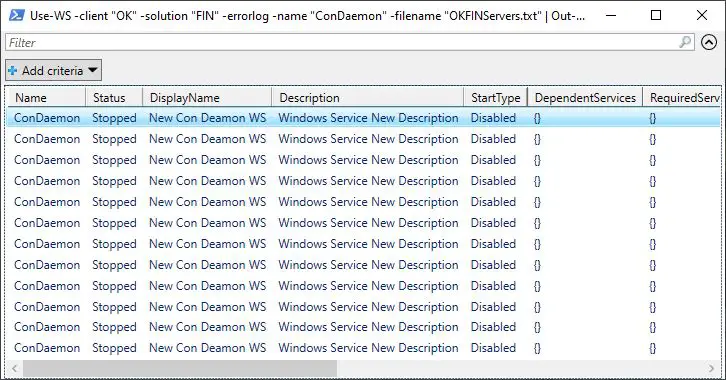Sort by the Name column header

45,98
